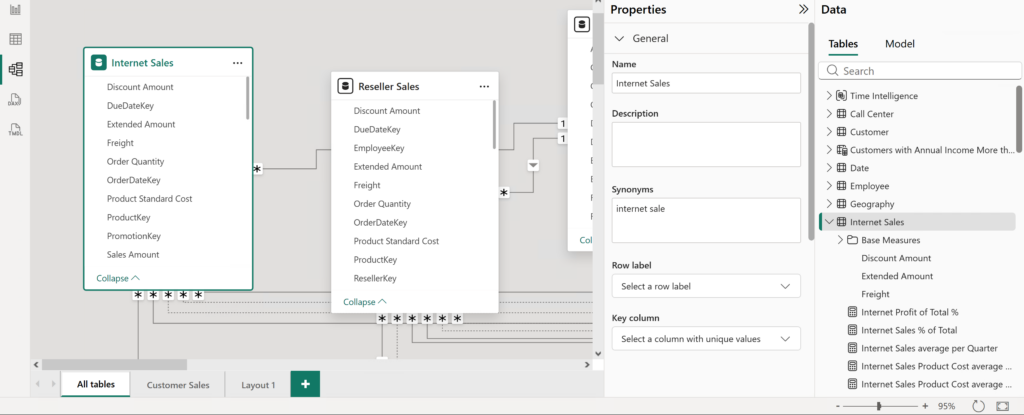The height and width of the screenshot is (415, 1024).
Task: Open the Row label dropdown
Action: coord(706,286)
